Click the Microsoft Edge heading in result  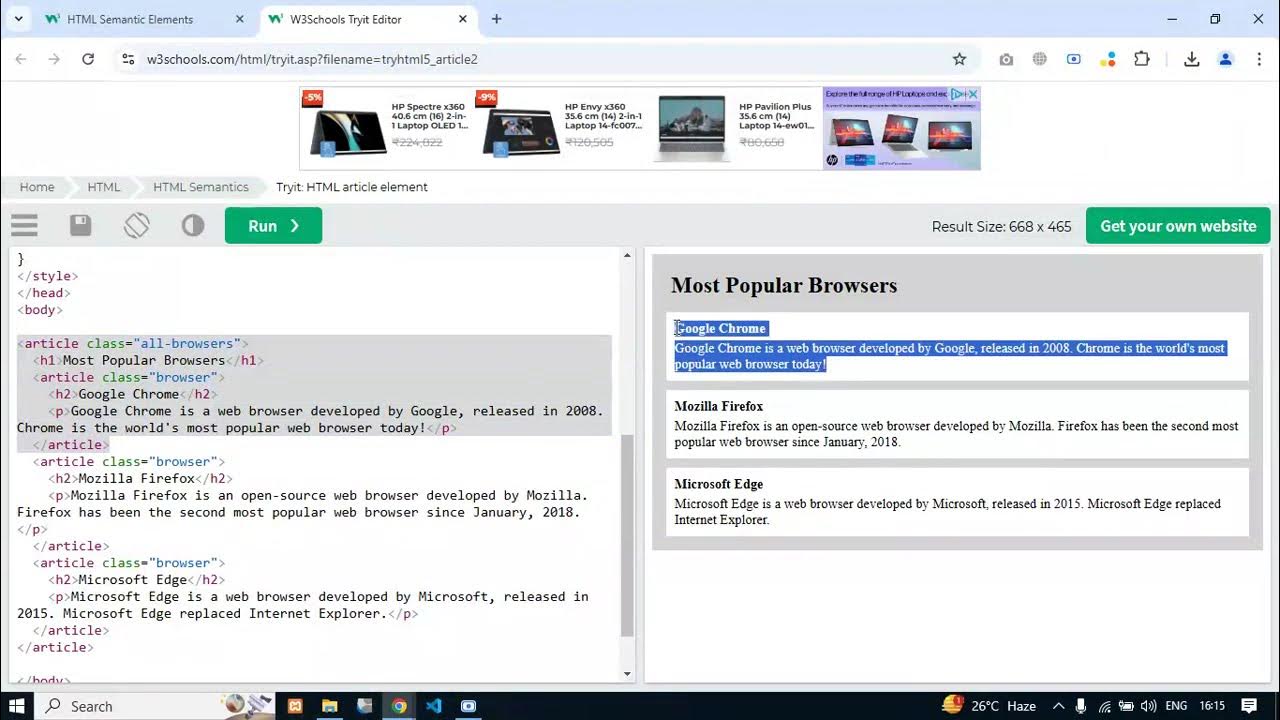718,484
